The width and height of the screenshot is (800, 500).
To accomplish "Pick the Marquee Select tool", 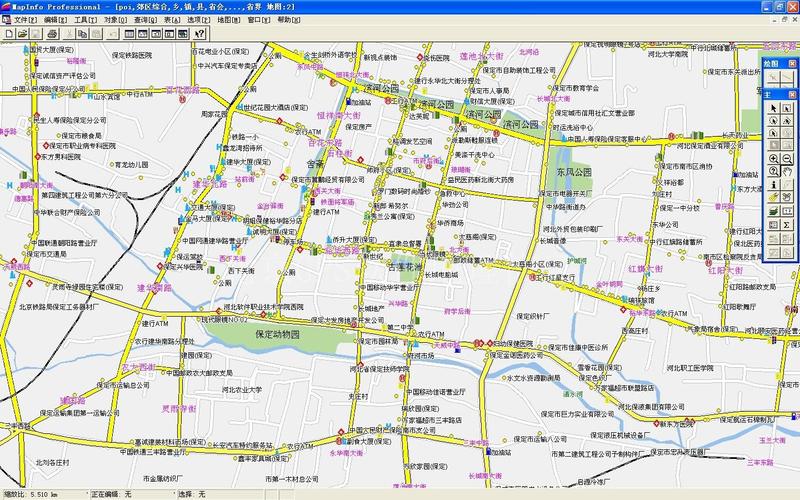I will tap(787, 108).
